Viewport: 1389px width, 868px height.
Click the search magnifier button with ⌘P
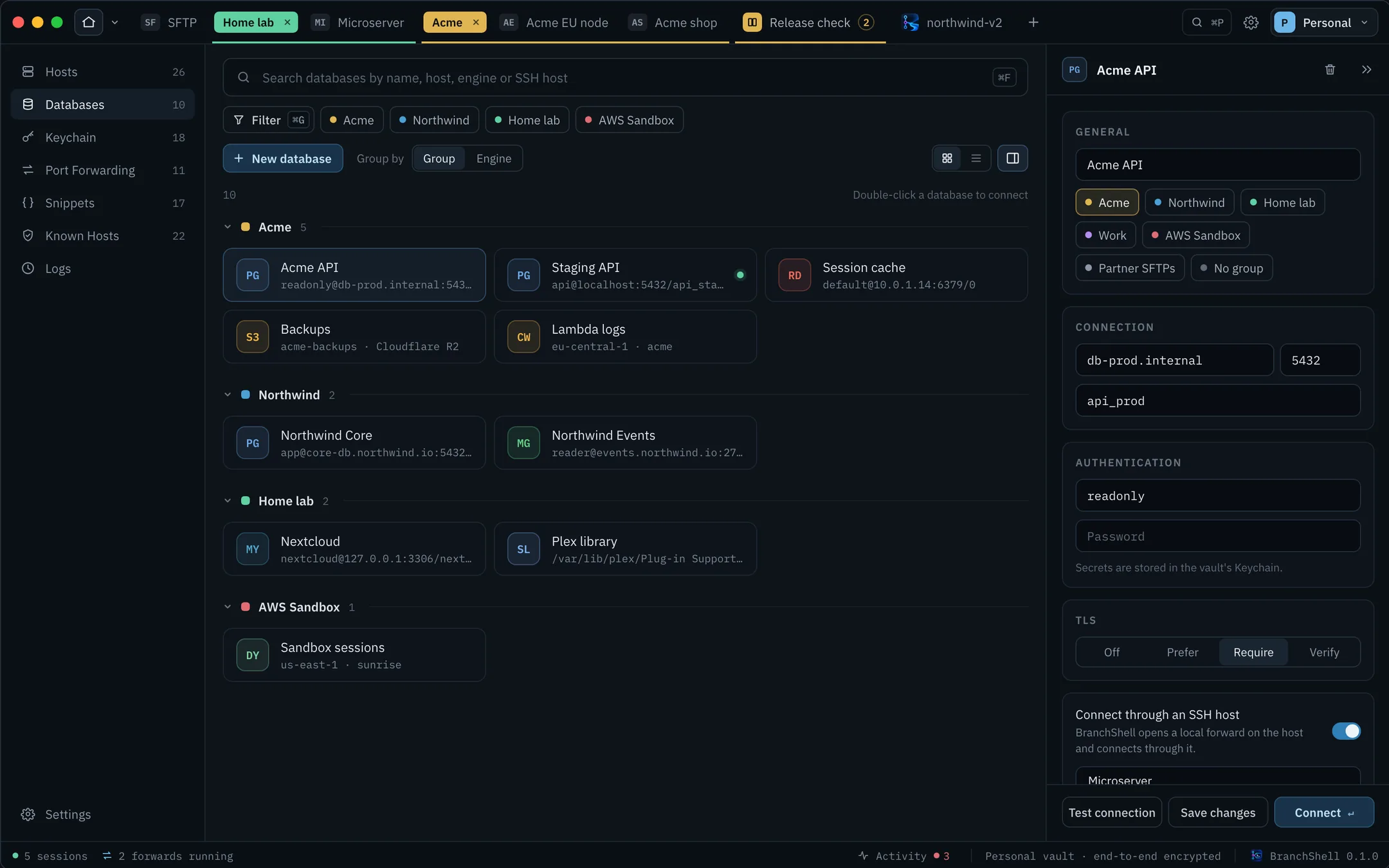(x=1206, y=23)
